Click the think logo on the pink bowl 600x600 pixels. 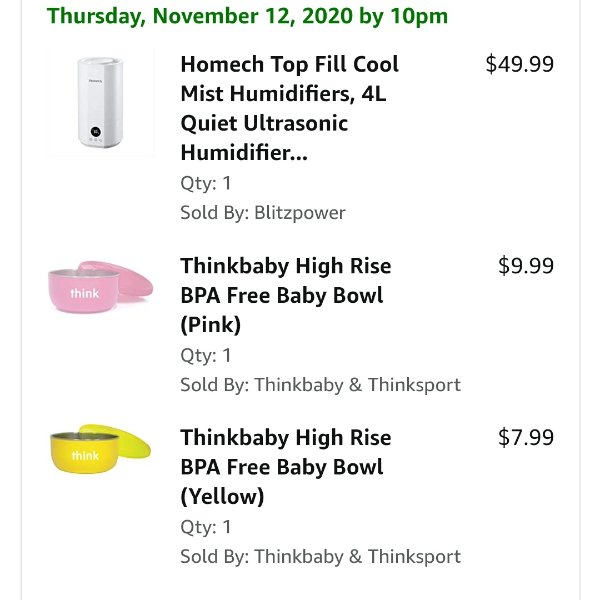[x=85, y=293]
